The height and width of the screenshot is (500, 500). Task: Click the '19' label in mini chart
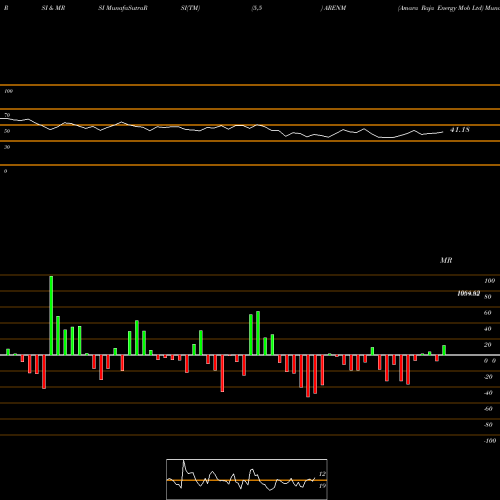tap(322, 486)
